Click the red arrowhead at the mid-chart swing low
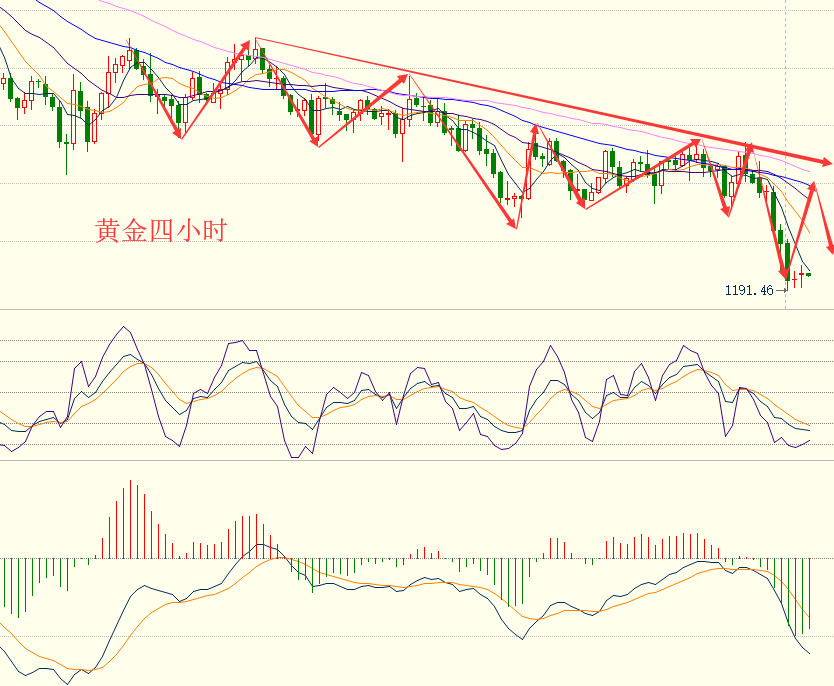 click(515, 225)
